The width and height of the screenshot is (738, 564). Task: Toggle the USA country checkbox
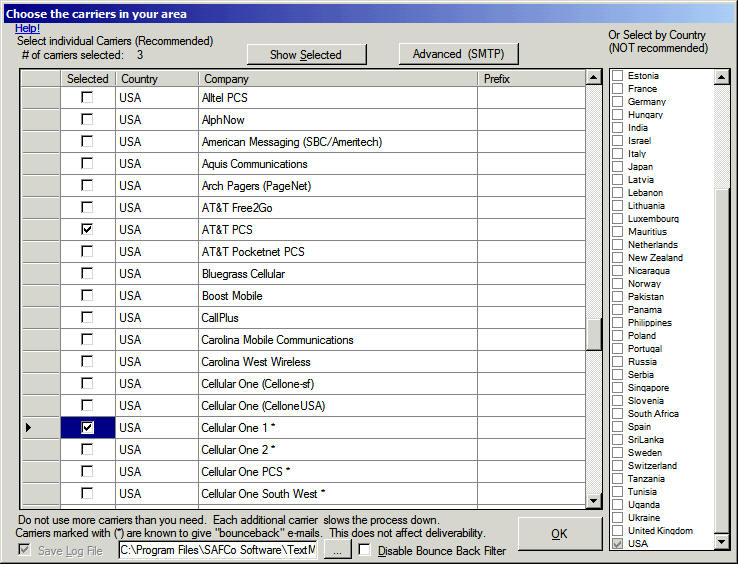[618, 543]
